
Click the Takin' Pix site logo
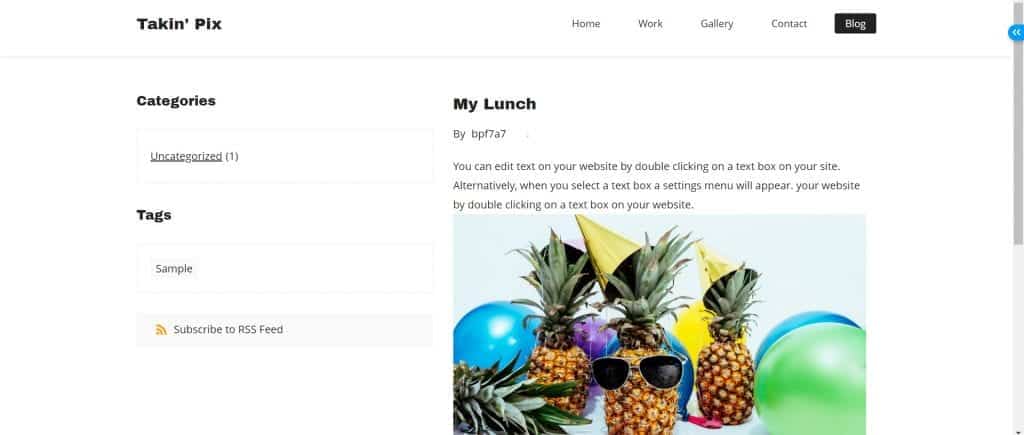coord(179,24)
